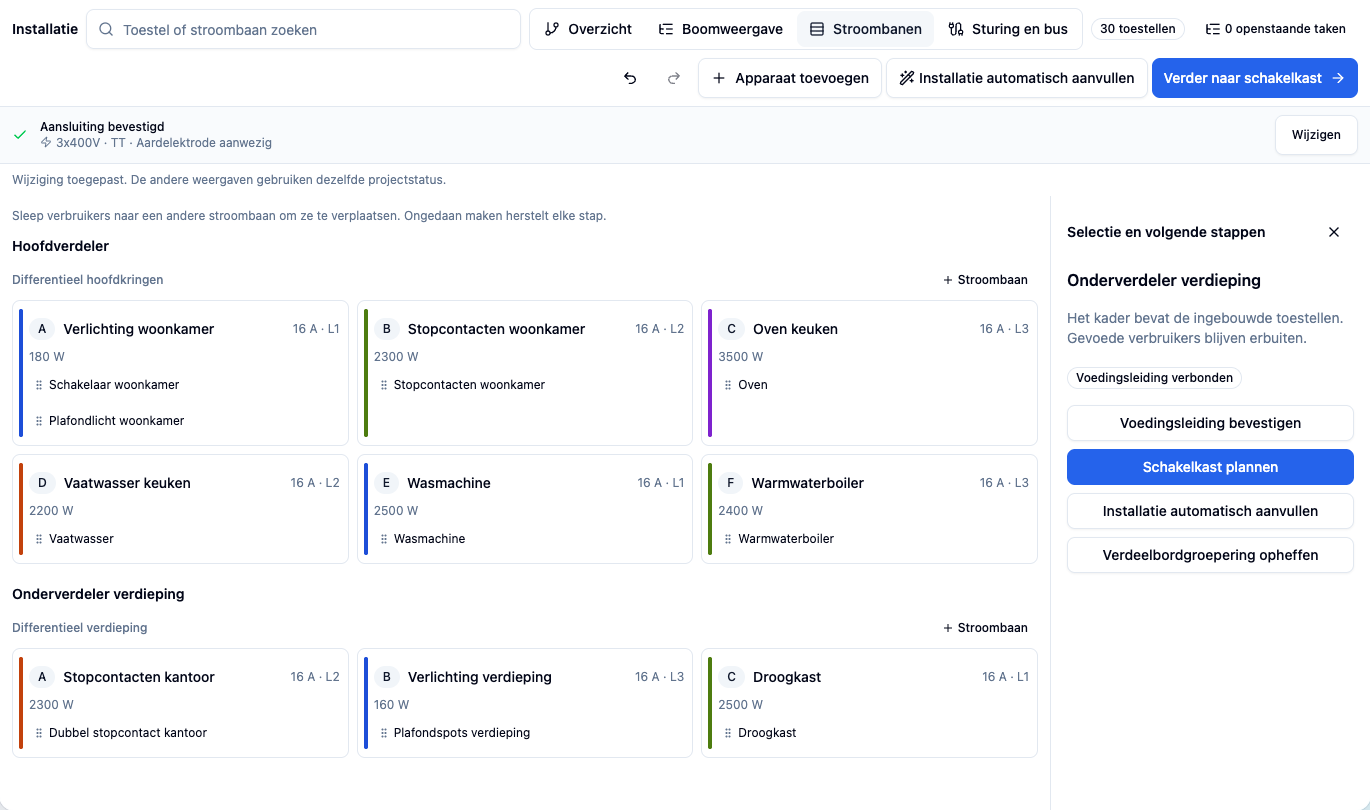The width and height of the screenshot is (1370, 810).
Task: Add Stroombaan to Differentieel hoofdkringen
Action: (985, 280)
